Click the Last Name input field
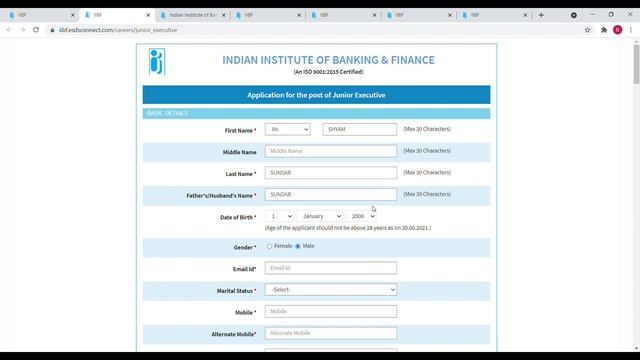Viewport: 640px width, 360px height. pos(331,173)
